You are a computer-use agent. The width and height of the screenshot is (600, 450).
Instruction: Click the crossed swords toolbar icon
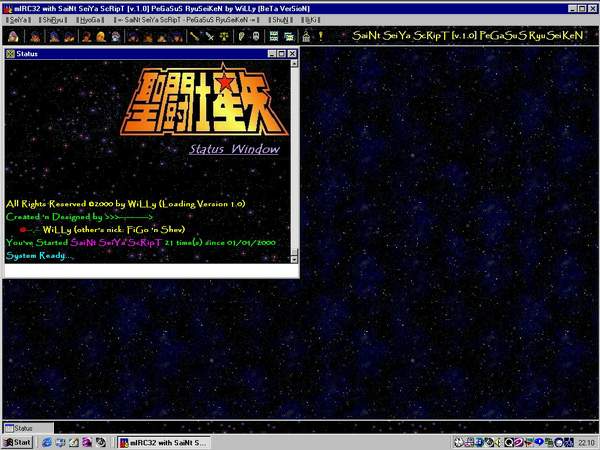click(209, 37)
